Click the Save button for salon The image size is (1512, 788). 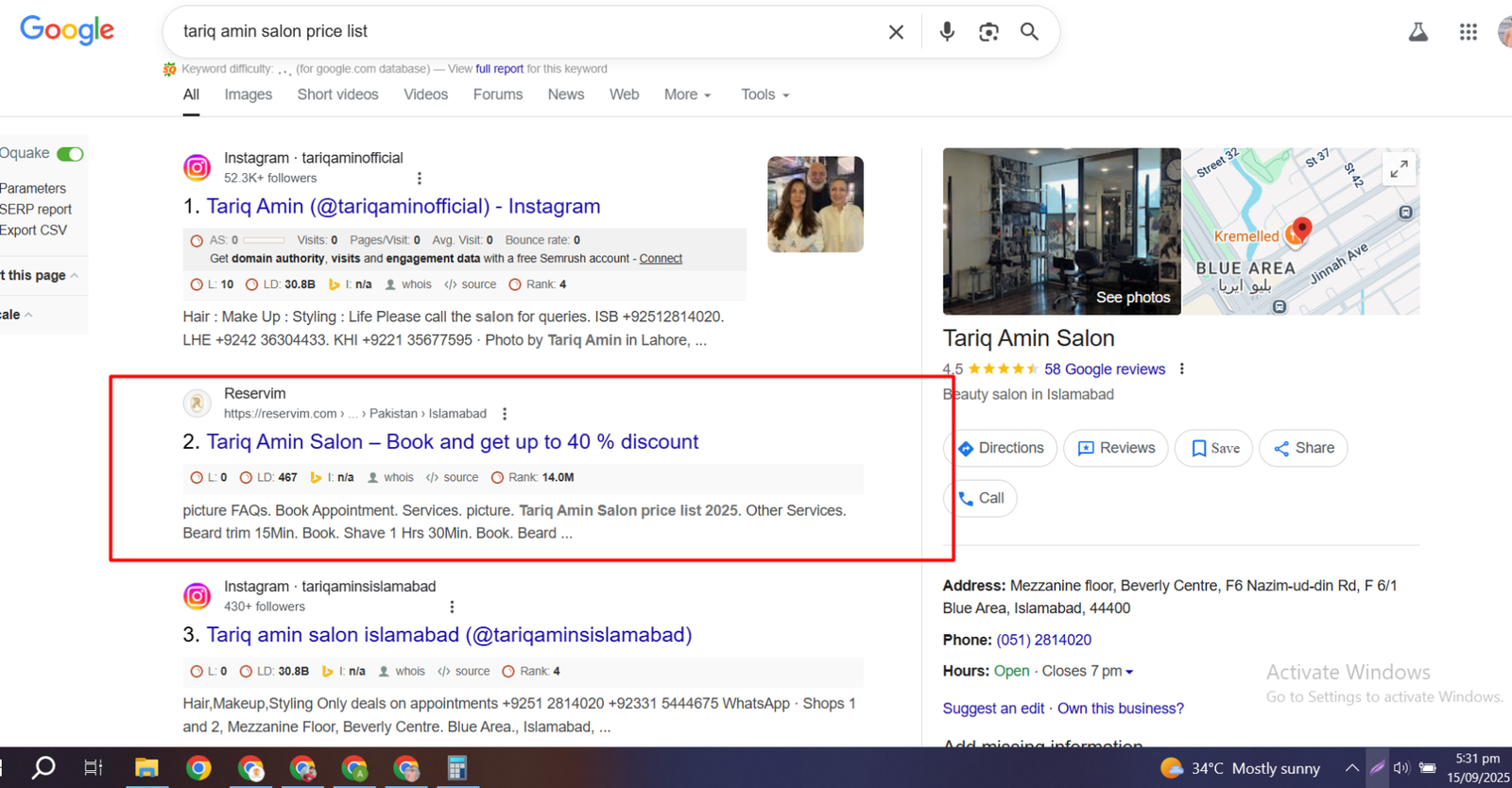tap(1213, 448)
